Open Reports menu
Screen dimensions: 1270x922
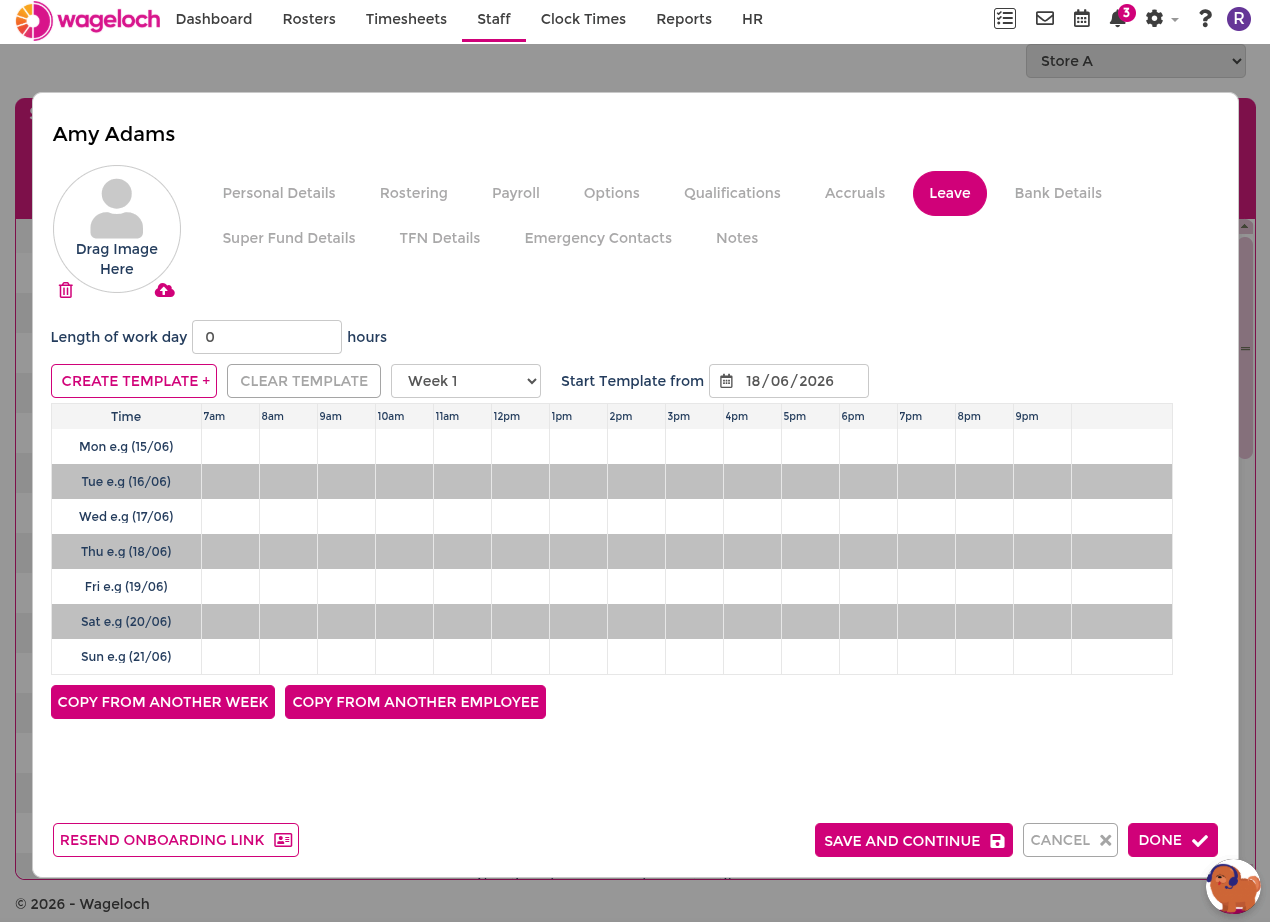coord(684,19)
